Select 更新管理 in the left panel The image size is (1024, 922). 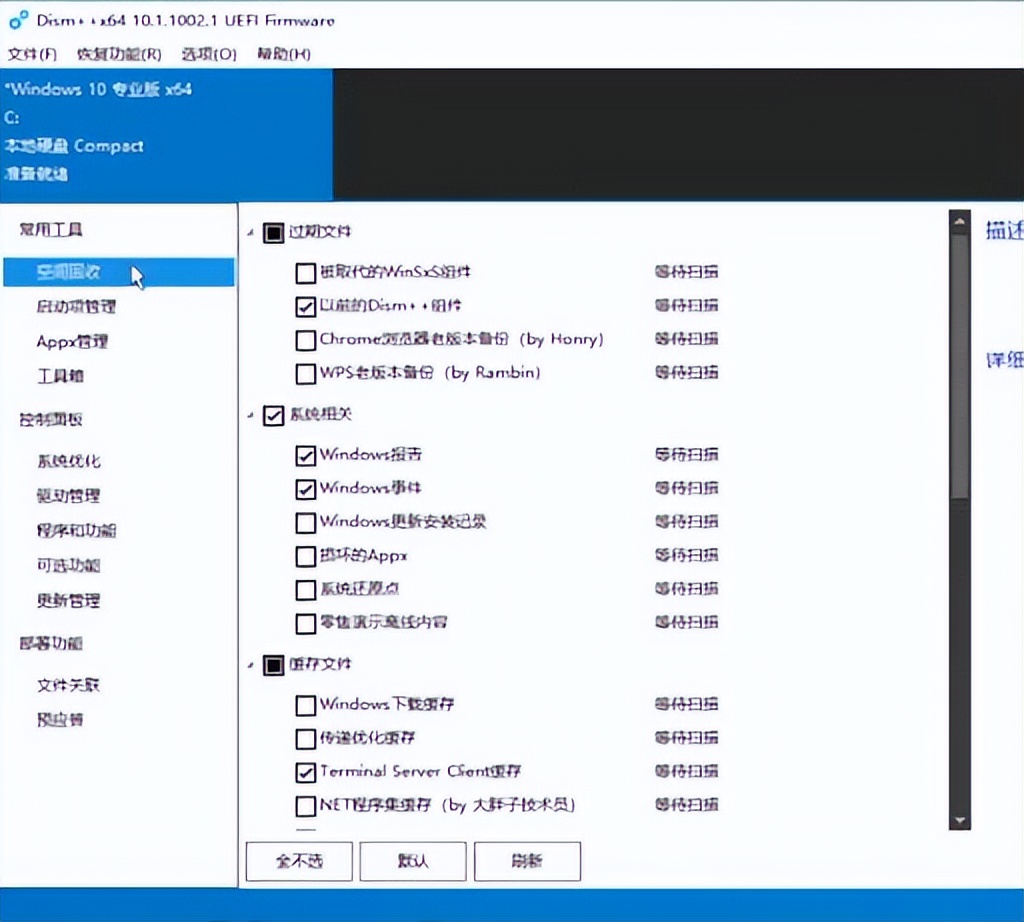pyautogui.click(x=66, y=600)
